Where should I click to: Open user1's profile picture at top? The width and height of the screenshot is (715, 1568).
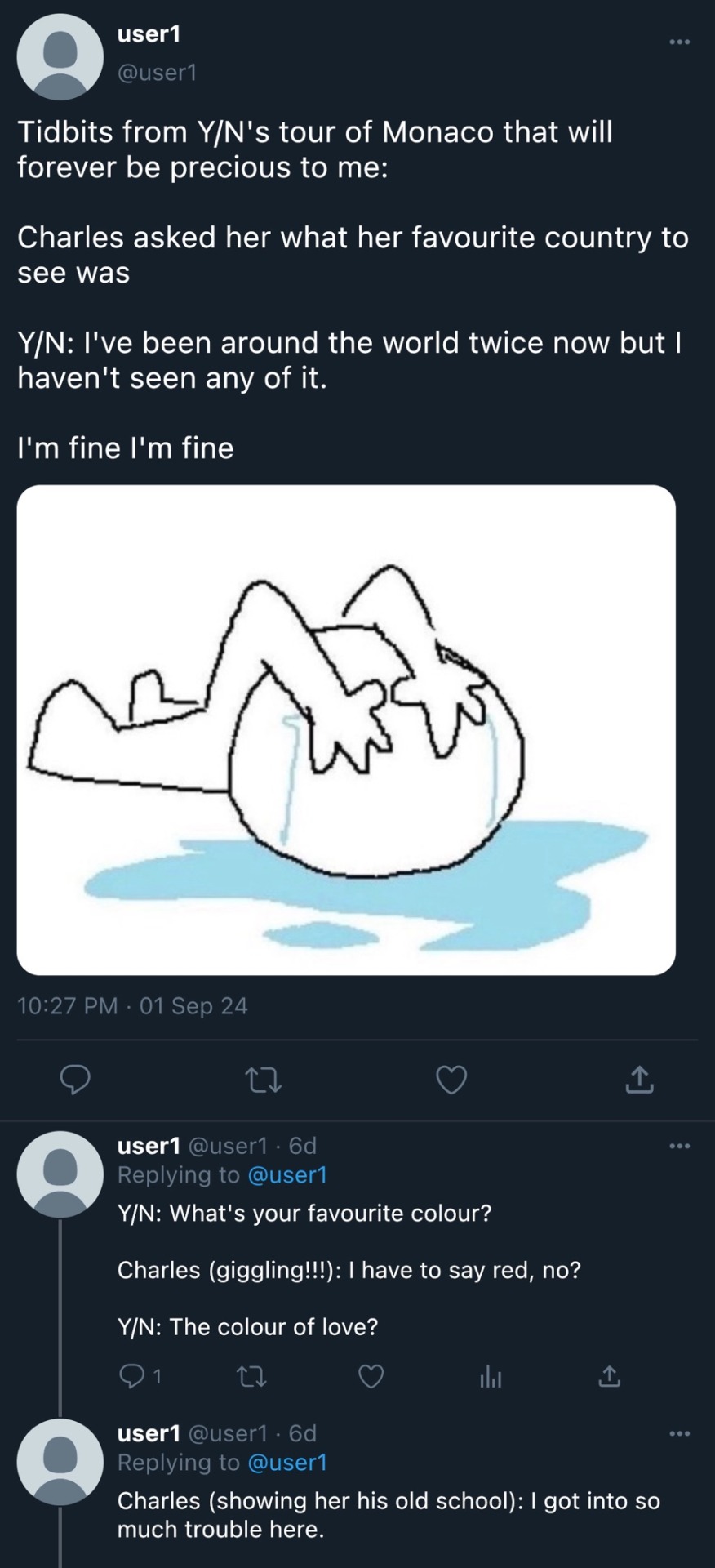60,56
